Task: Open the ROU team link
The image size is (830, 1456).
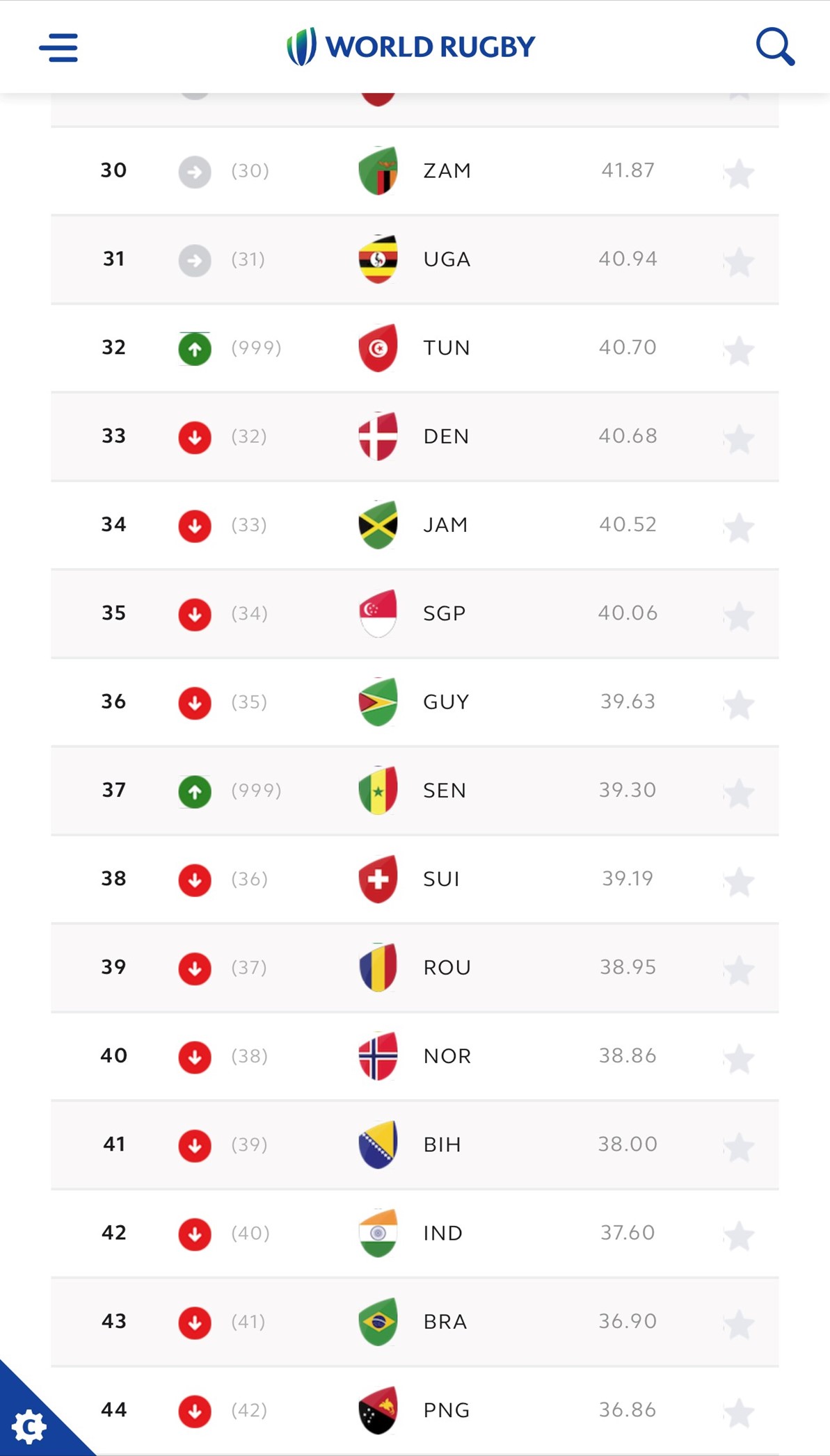Action: 447,967
